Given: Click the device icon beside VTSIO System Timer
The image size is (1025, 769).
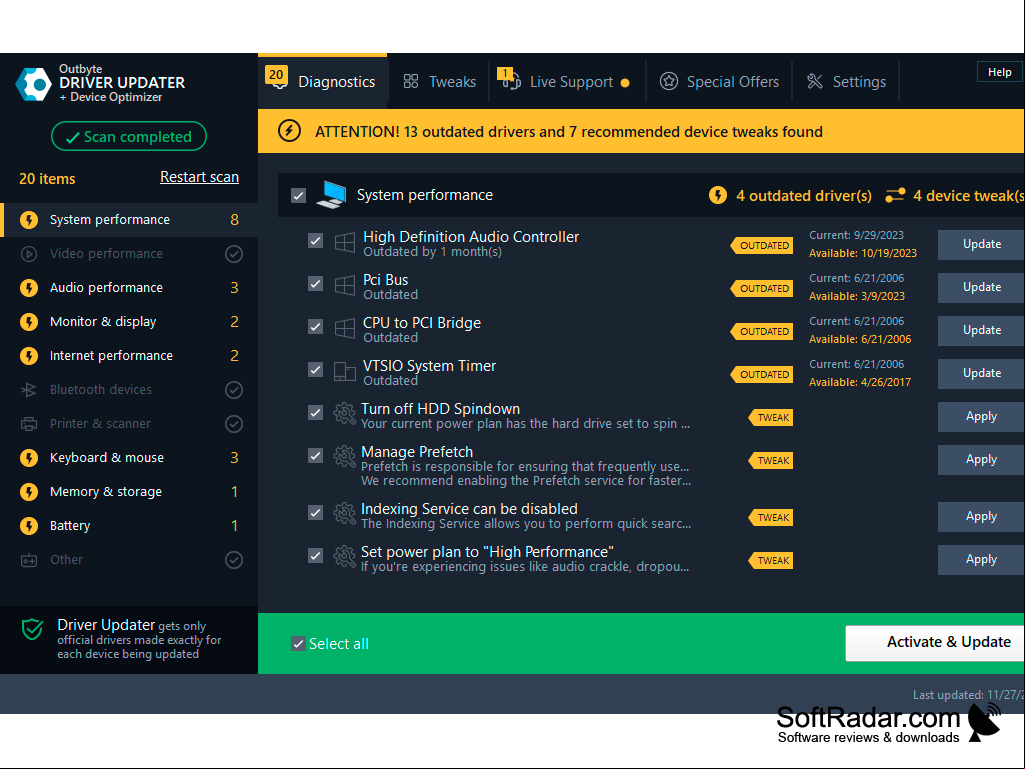Looking at the screenshot, I should (x=344, y=371).
